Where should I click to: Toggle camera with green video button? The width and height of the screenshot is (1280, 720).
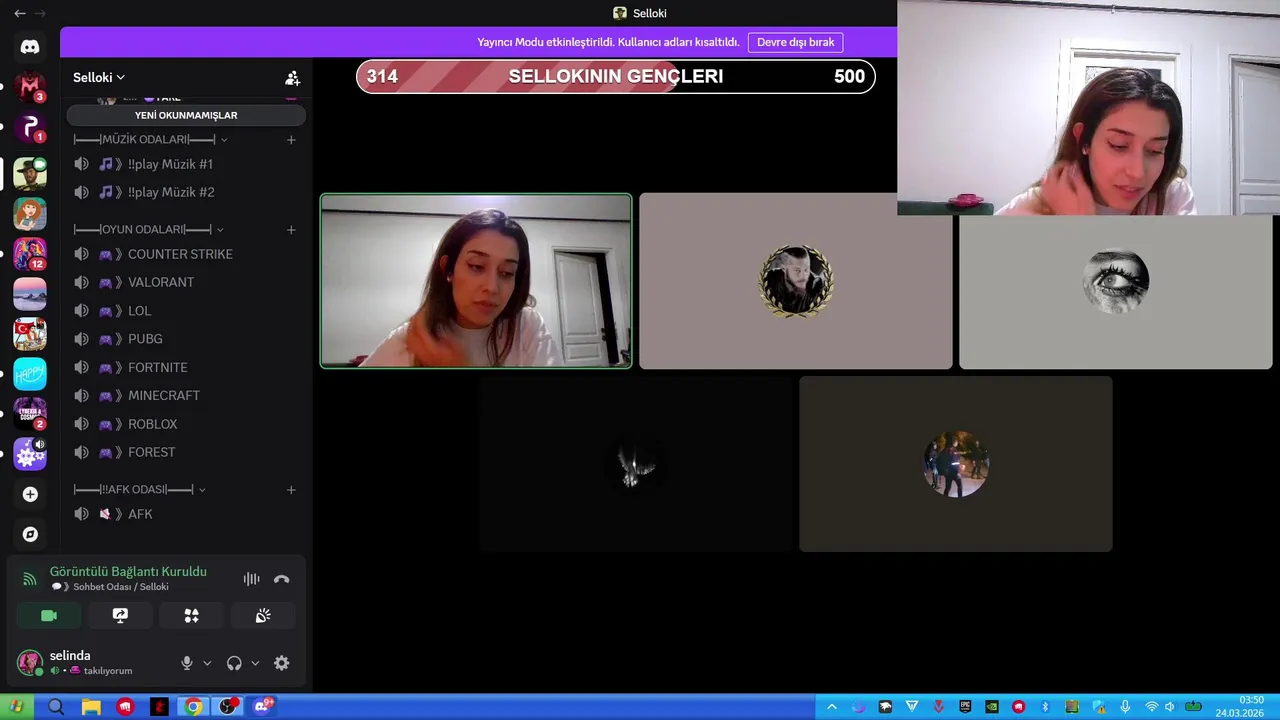(x=49, y=616)
